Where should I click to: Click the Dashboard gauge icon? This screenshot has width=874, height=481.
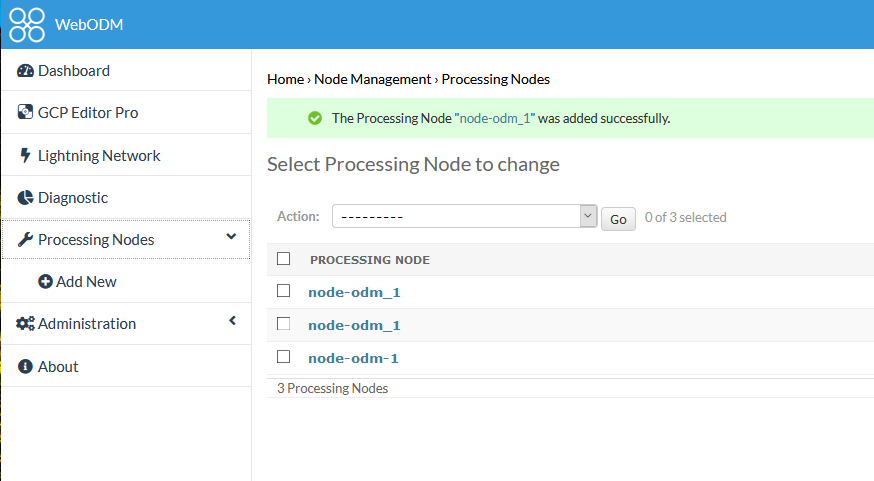(x=26, y=71)
